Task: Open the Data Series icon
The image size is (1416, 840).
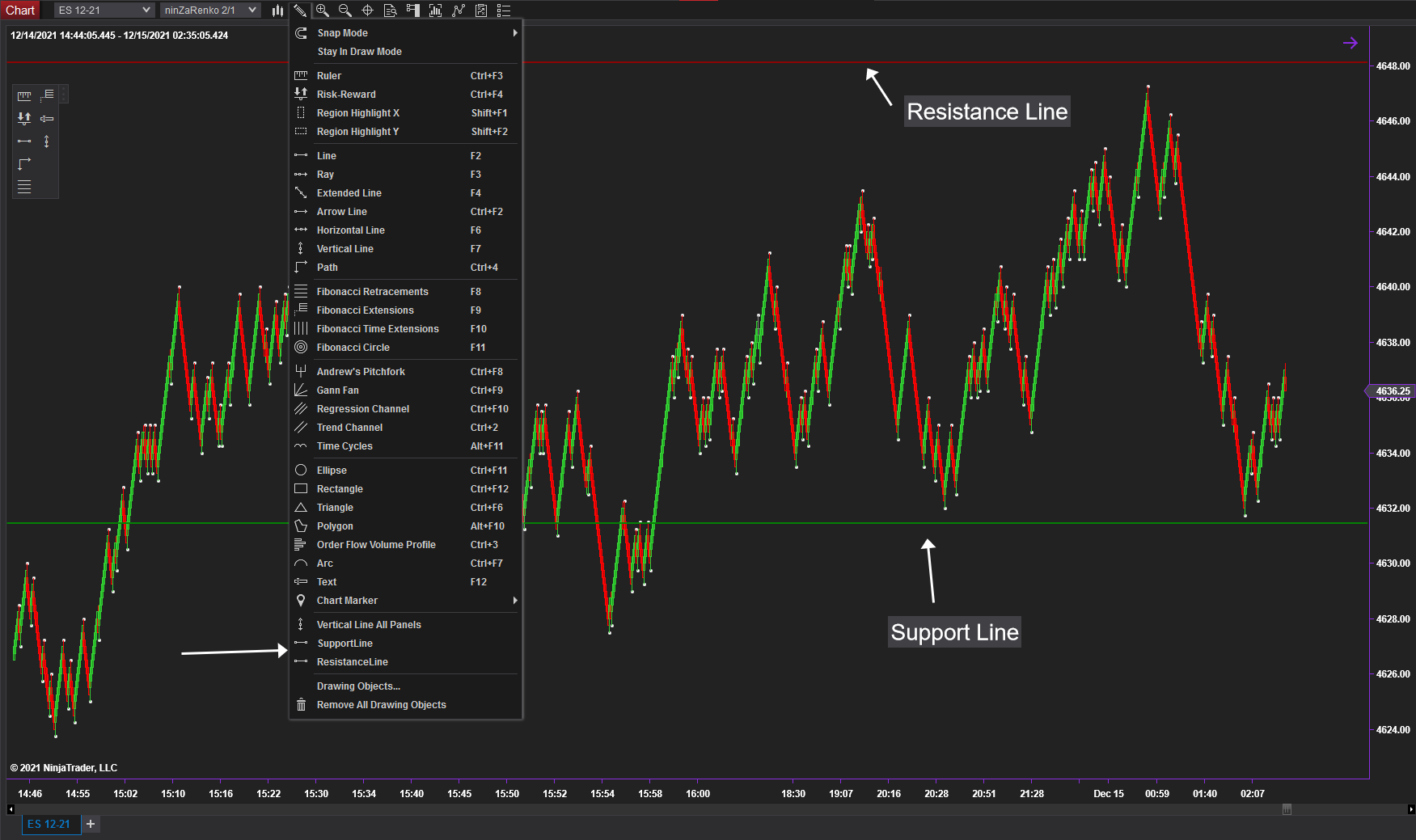Action: tap(436, 11)
